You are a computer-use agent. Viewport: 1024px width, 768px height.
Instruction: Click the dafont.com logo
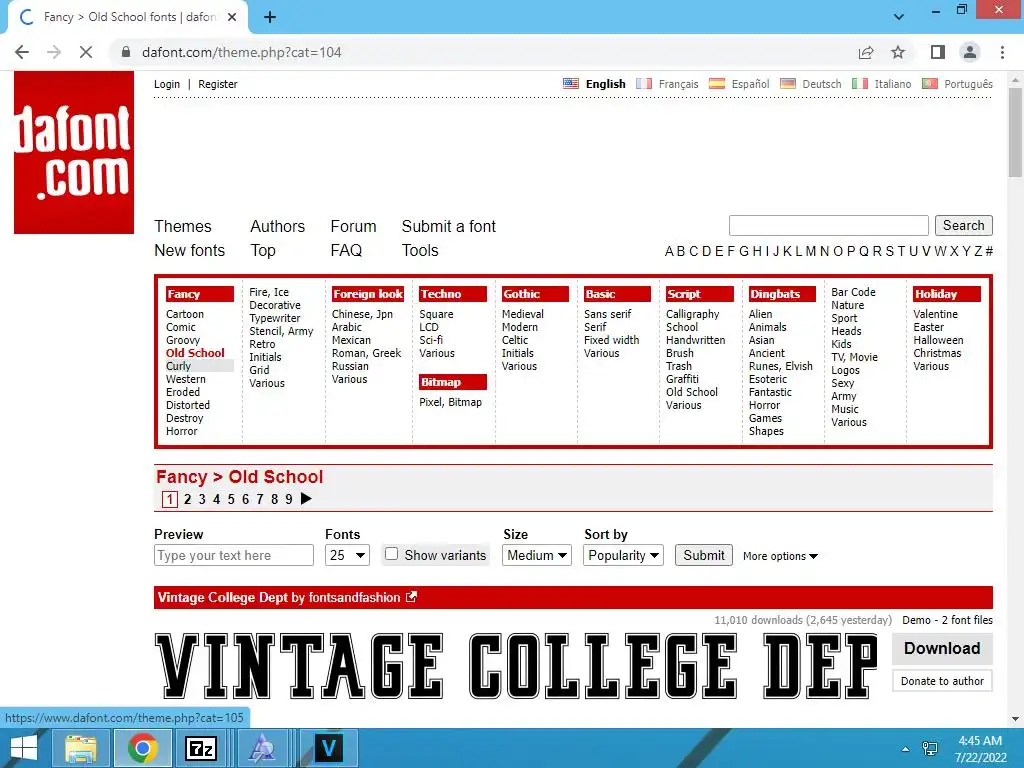(x=74, y=152)
